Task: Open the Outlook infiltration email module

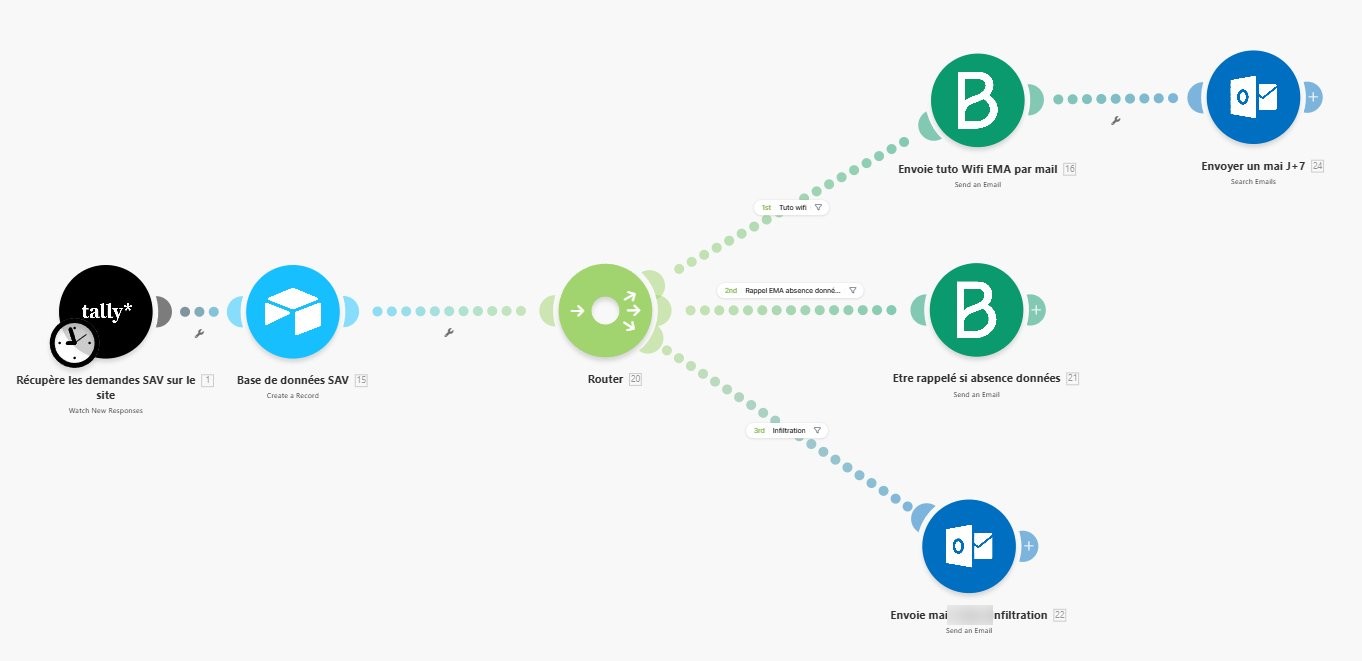Action: point(969,546)
